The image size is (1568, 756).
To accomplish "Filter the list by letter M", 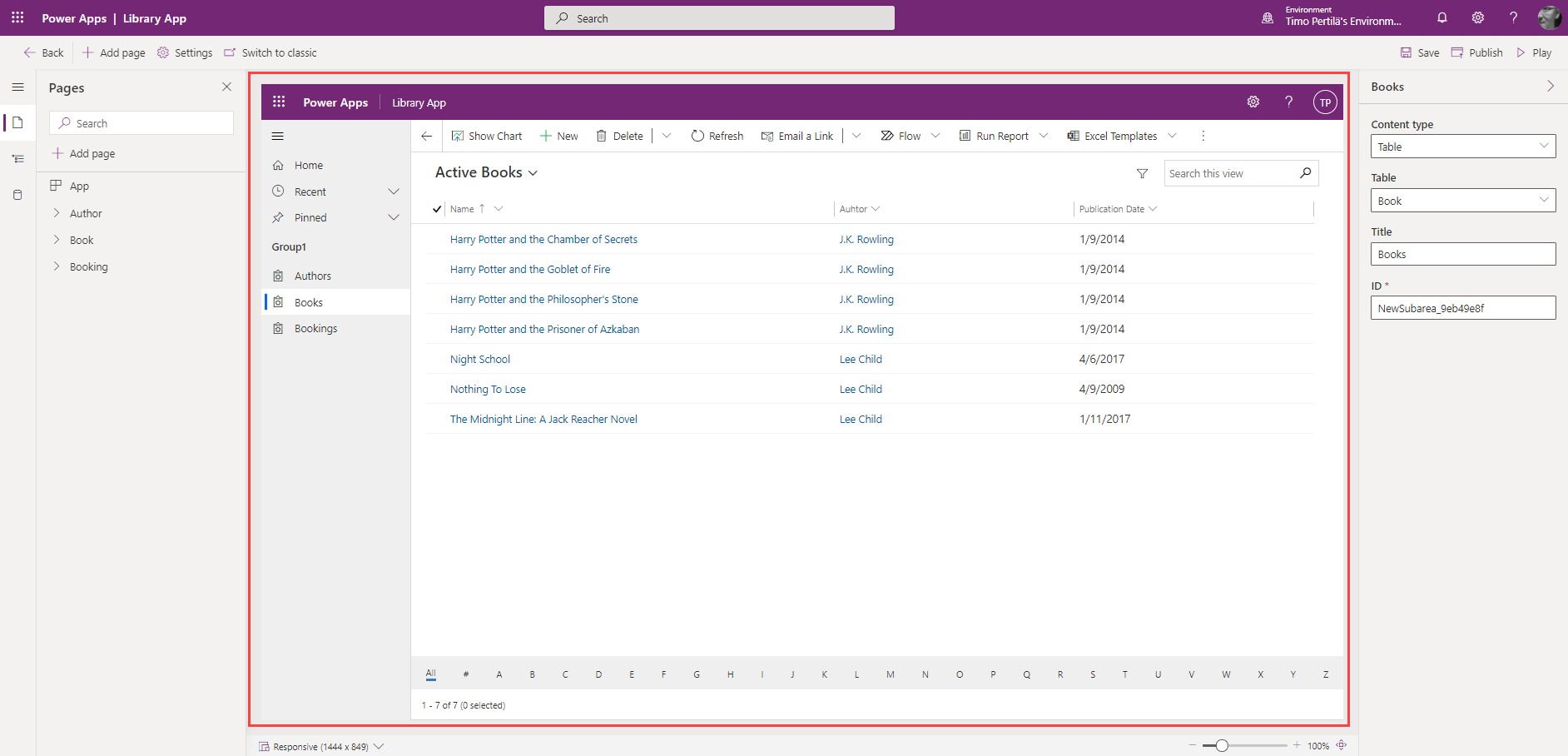I will click(890, 674).
